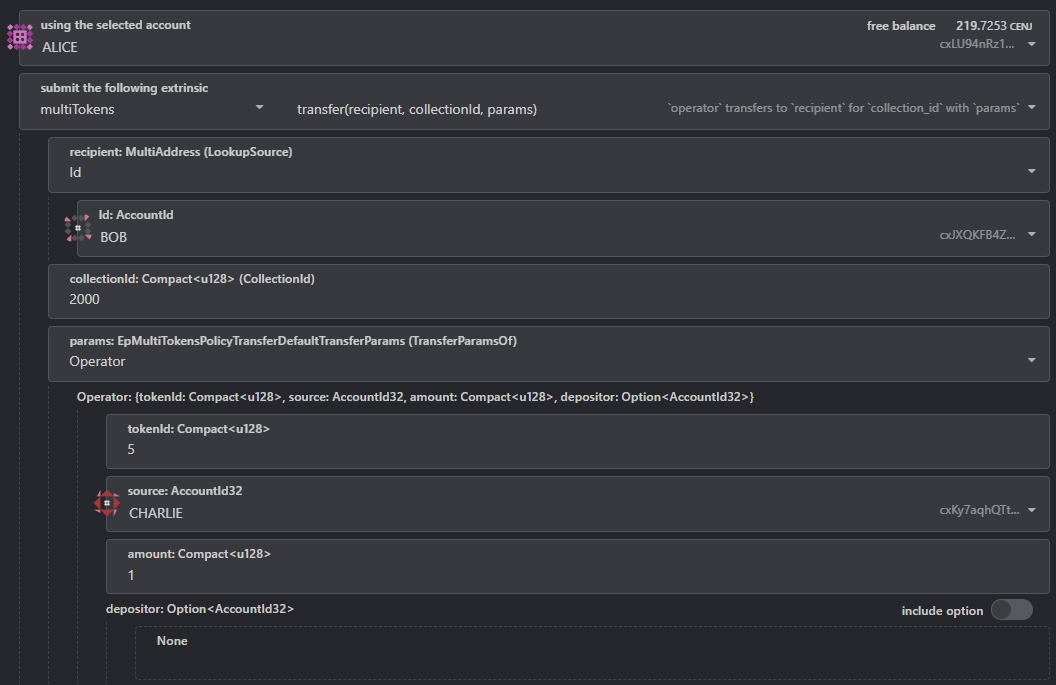This screenshot has width=1056, height=685.
Task: Open the CHARLIE source account dropdown
Action: pos(1032,510)
